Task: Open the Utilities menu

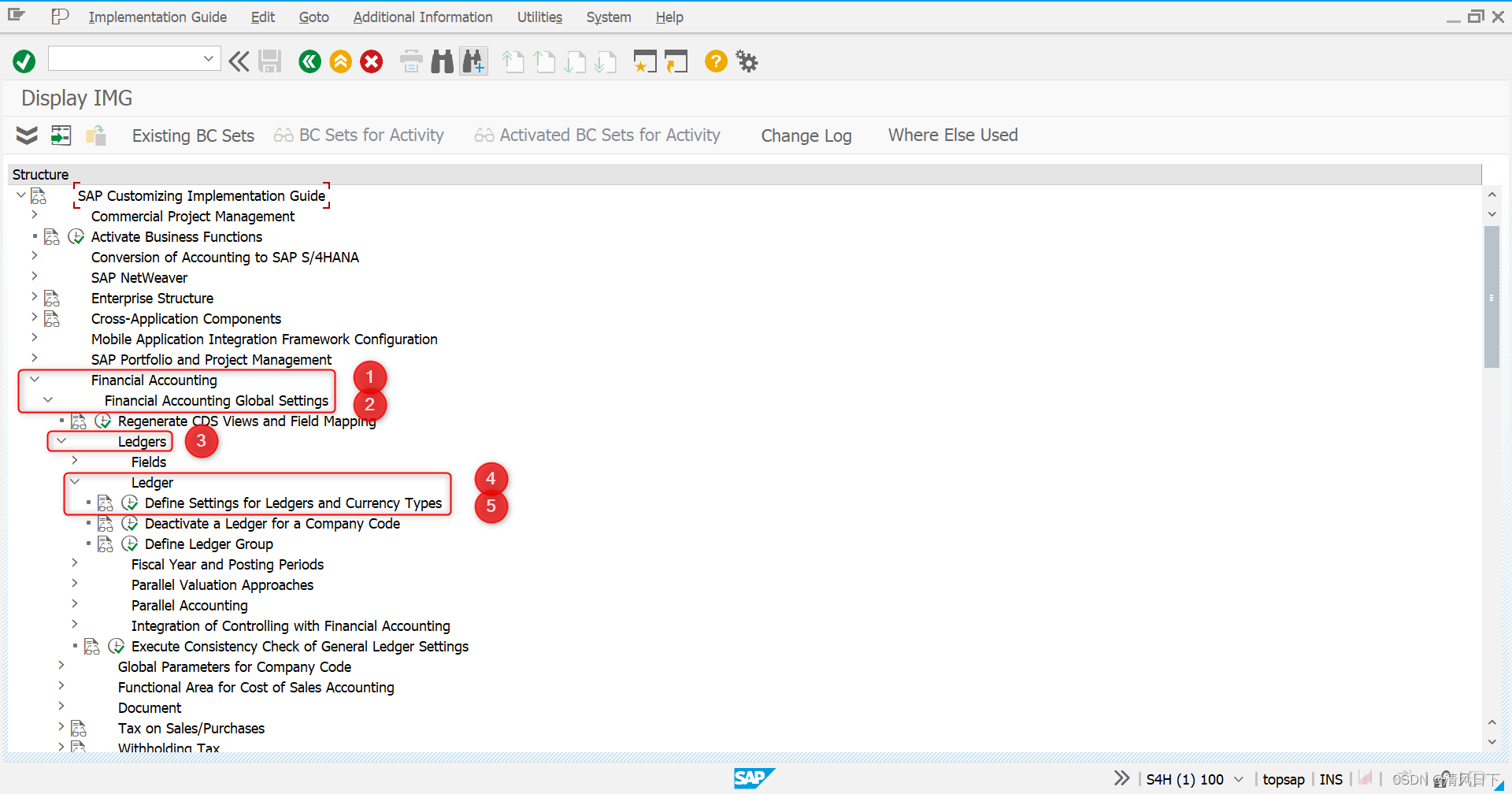Action: coord(539,17)
